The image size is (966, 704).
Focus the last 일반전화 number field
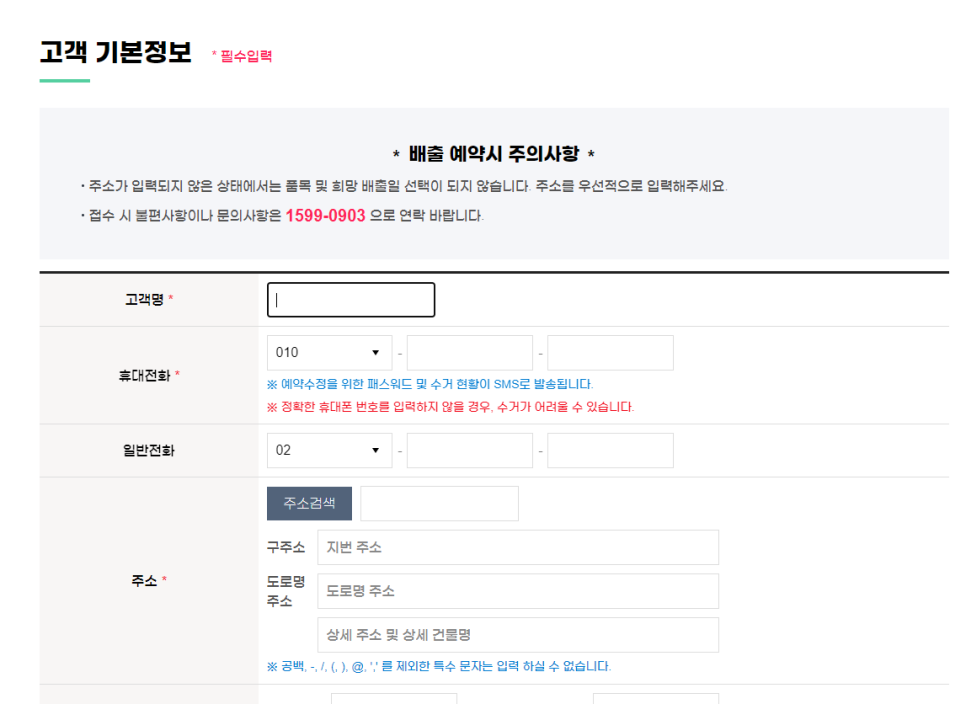point(611,450)
